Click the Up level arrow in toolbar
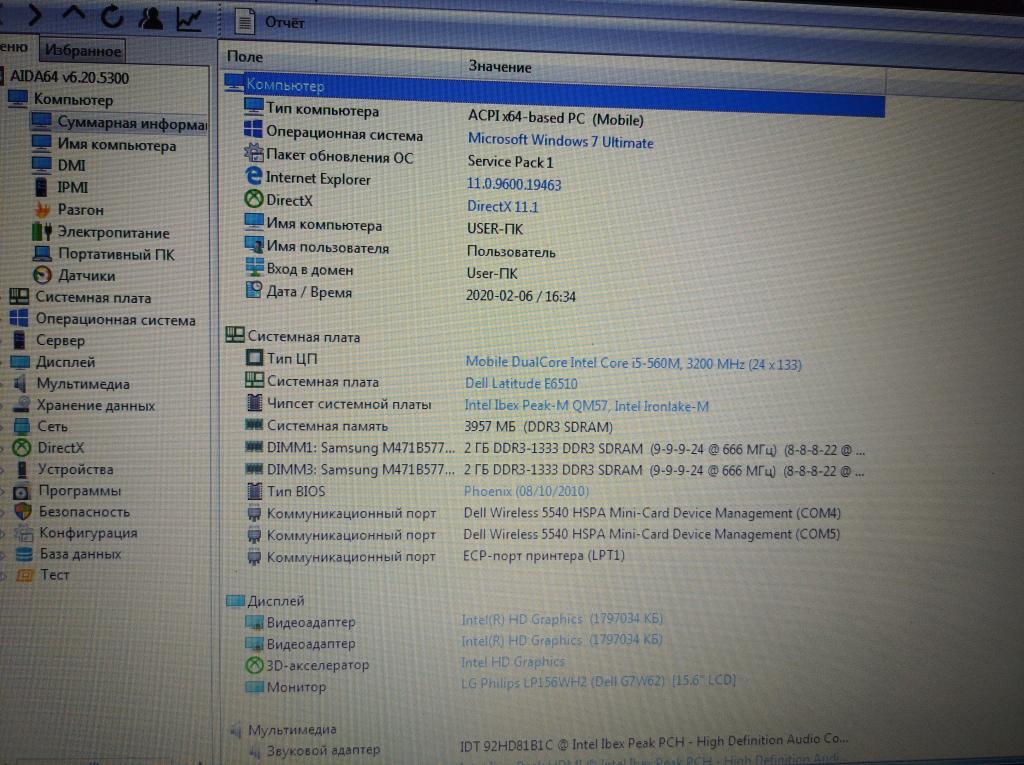The width and height of the screenshot is (1024, 765). coord(73,14)
